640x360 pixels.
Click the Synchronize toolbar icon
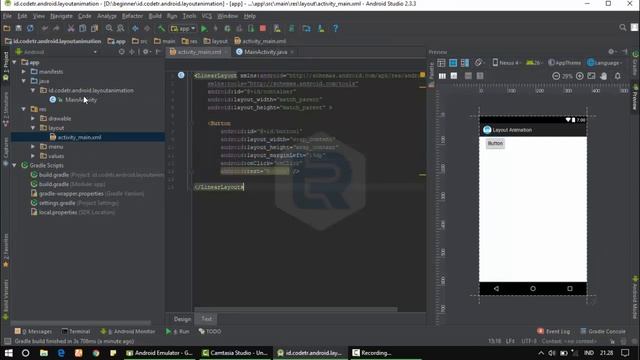tap(30, 28)
